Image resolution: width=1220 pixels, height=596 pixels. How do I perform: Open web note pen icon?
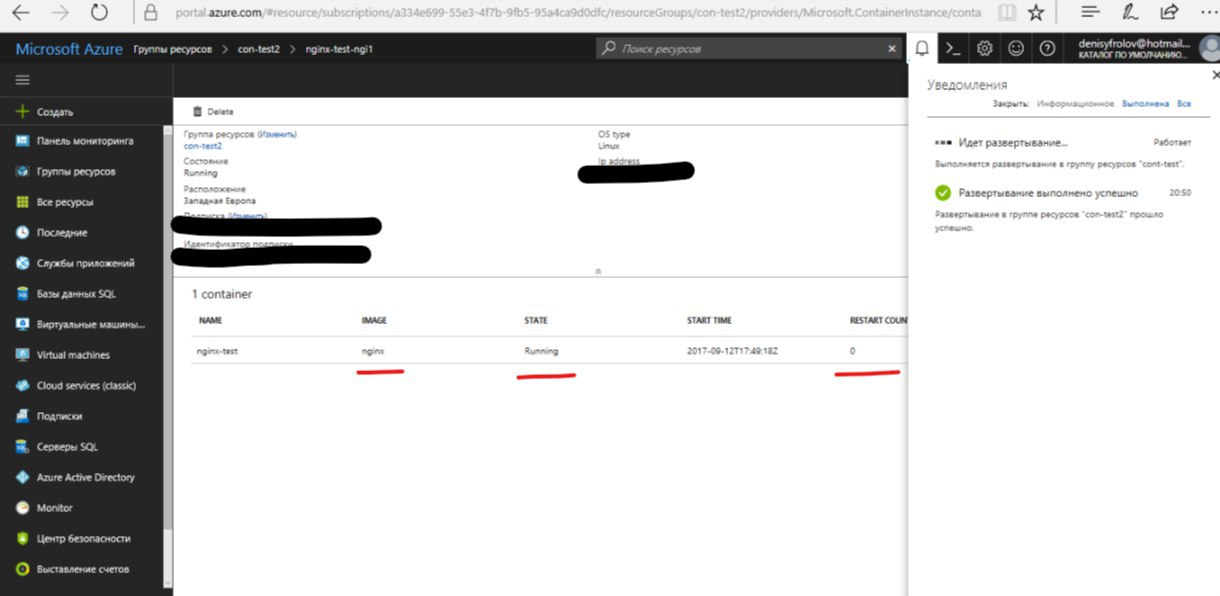pos(1130,13)
